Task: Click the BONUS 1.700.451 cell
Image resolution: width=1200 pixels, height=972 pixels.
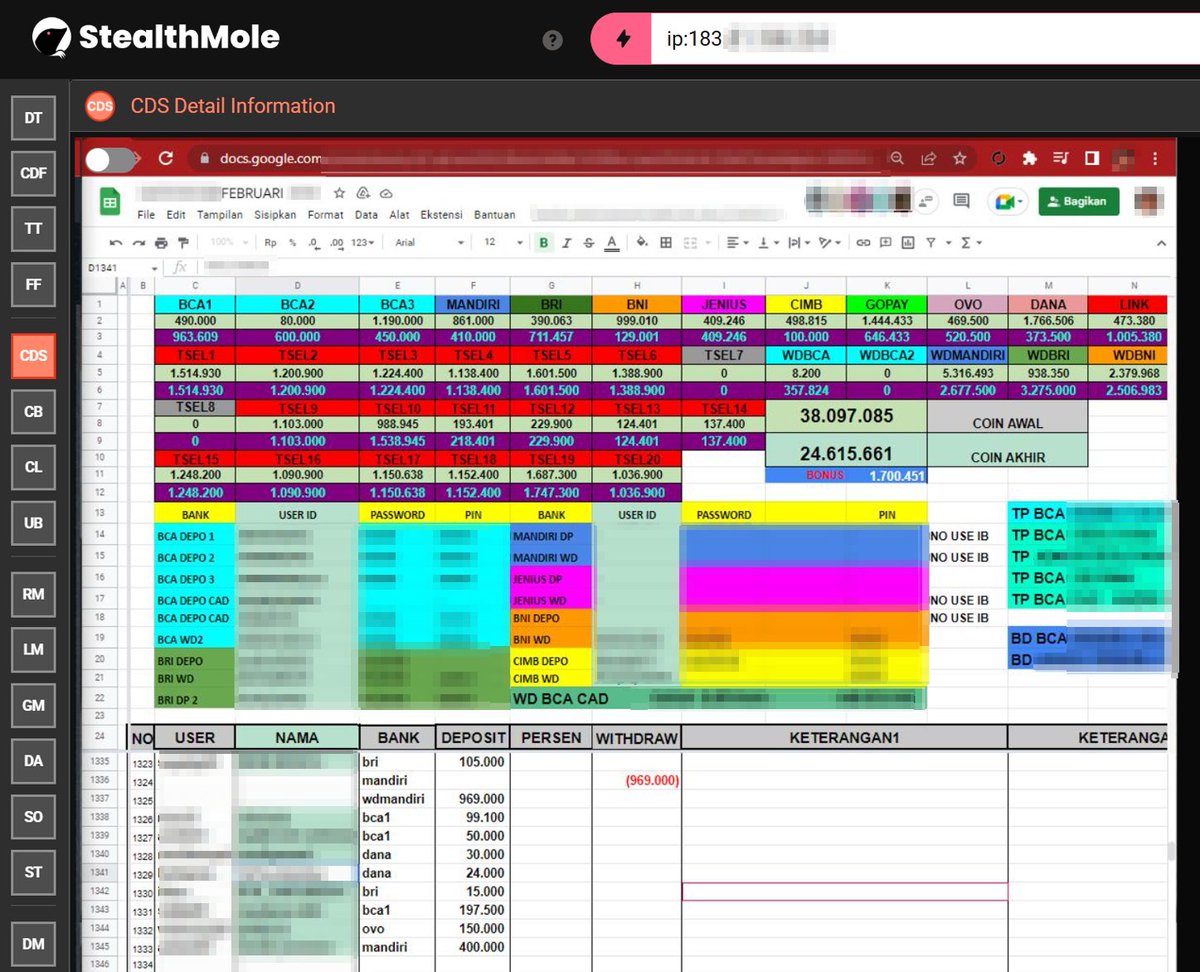Action: 846,476
